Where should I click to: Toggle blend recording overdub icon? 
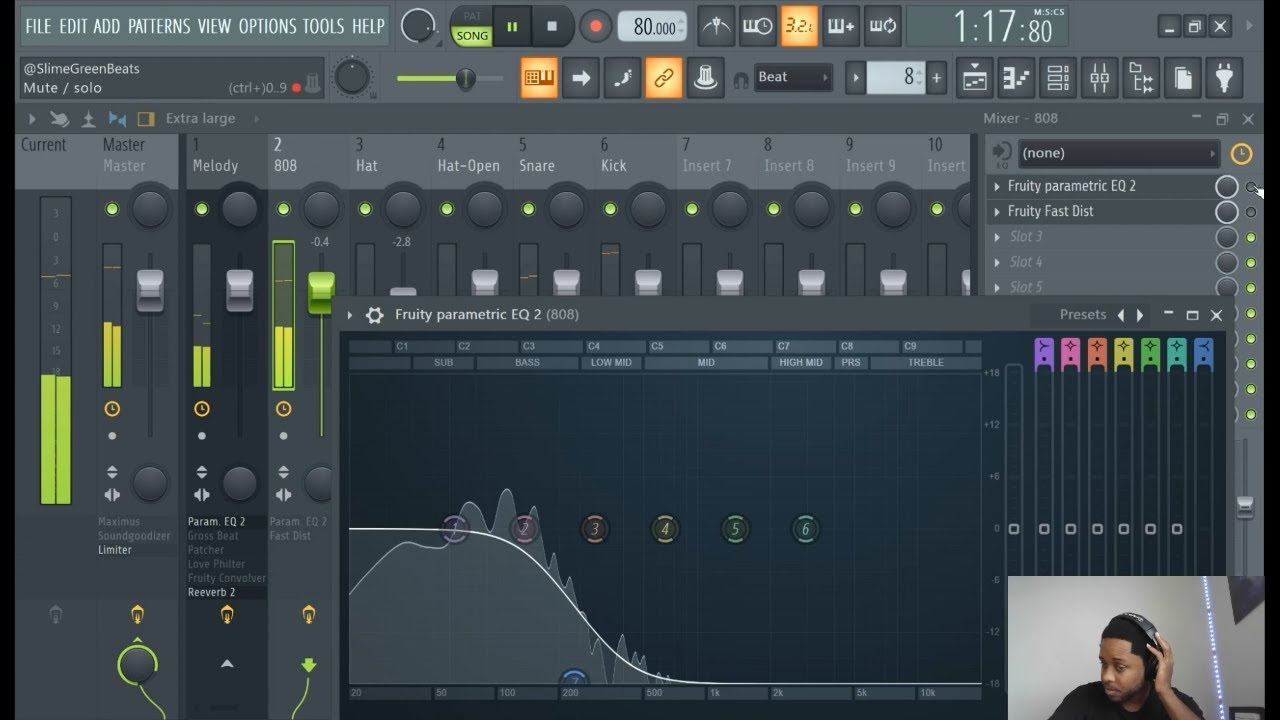[841, 27]
